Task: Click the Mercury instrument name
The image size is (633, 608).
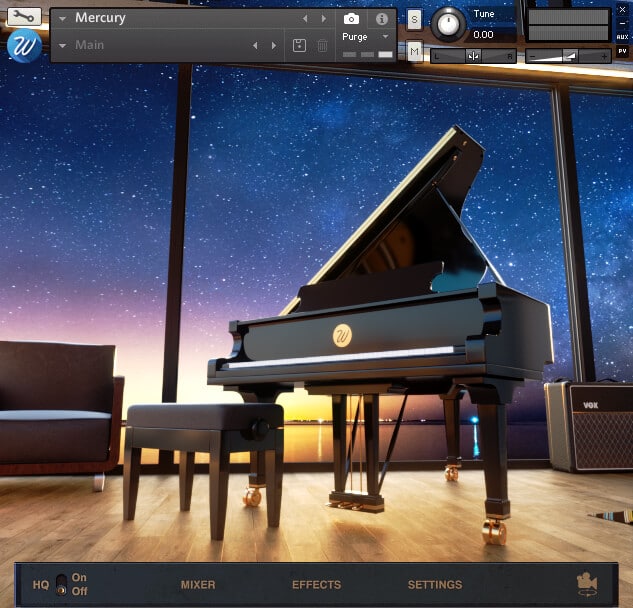Action: tap(100, 18)
